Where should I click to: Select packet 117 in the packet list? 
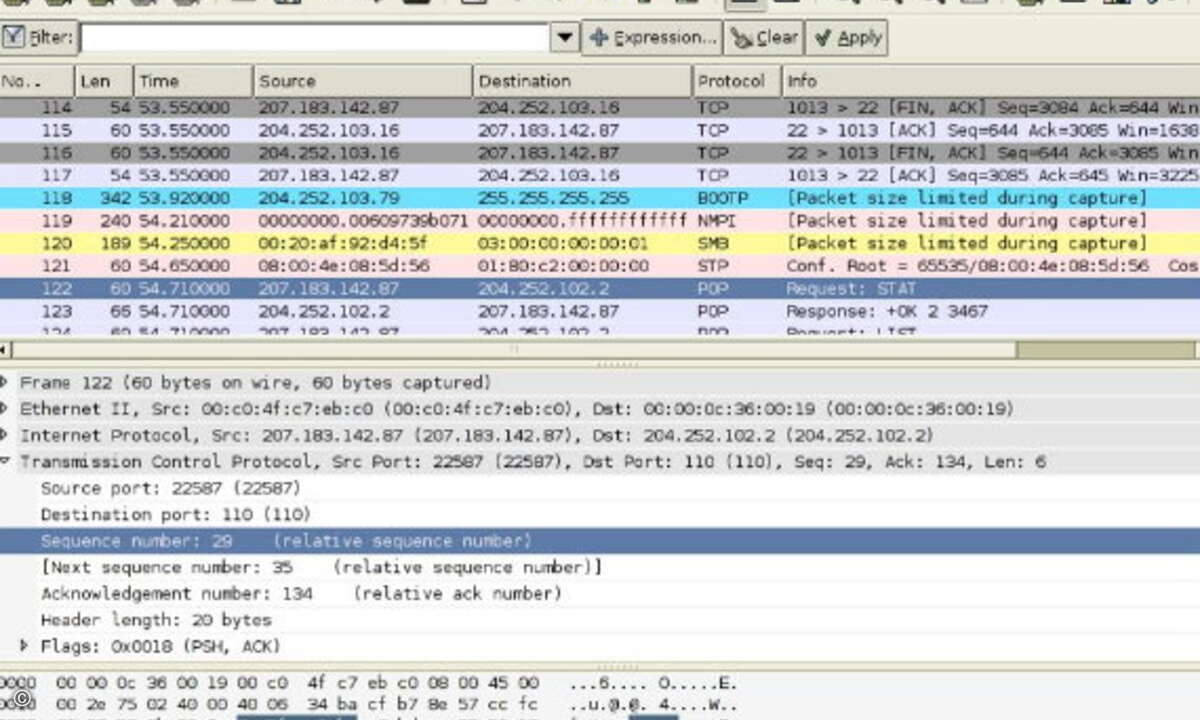(600, 175)
